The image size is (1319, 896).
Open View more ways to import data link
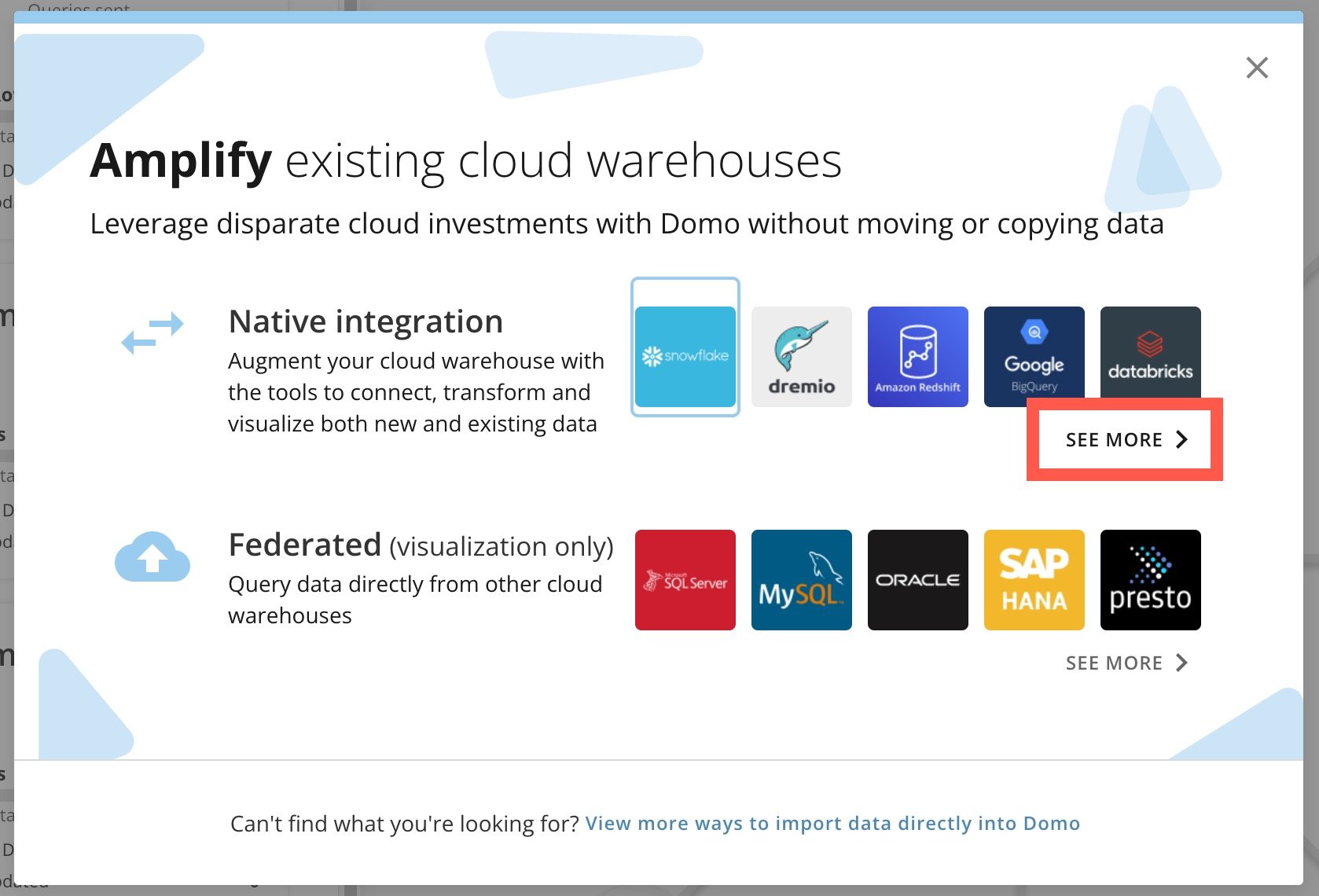pos(832,823)
